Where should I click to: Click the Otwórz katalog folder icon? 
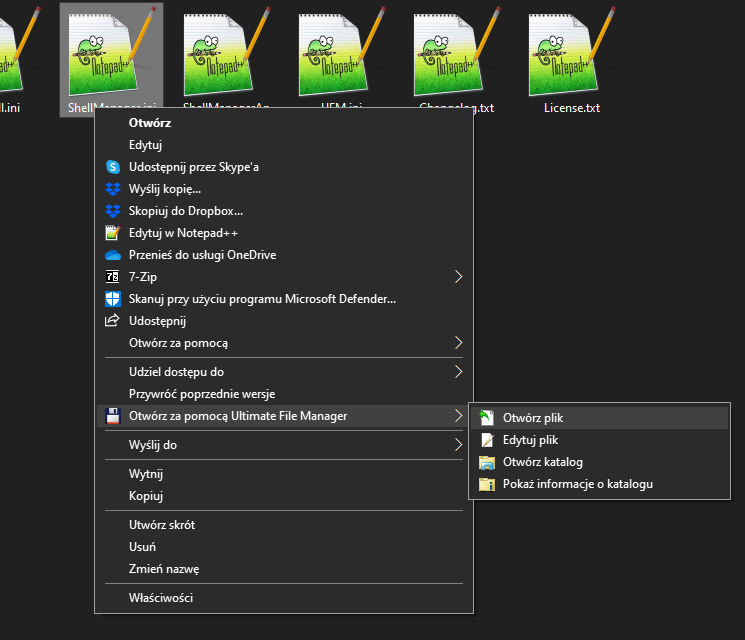point(487,462)
